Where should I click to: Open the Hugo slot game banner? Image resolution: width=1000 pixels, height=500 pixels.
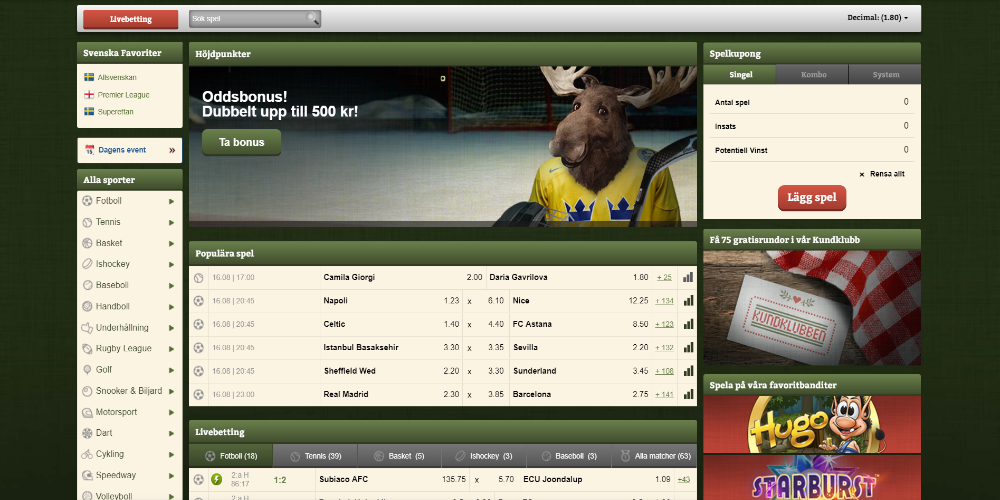(x=812, y=424)
